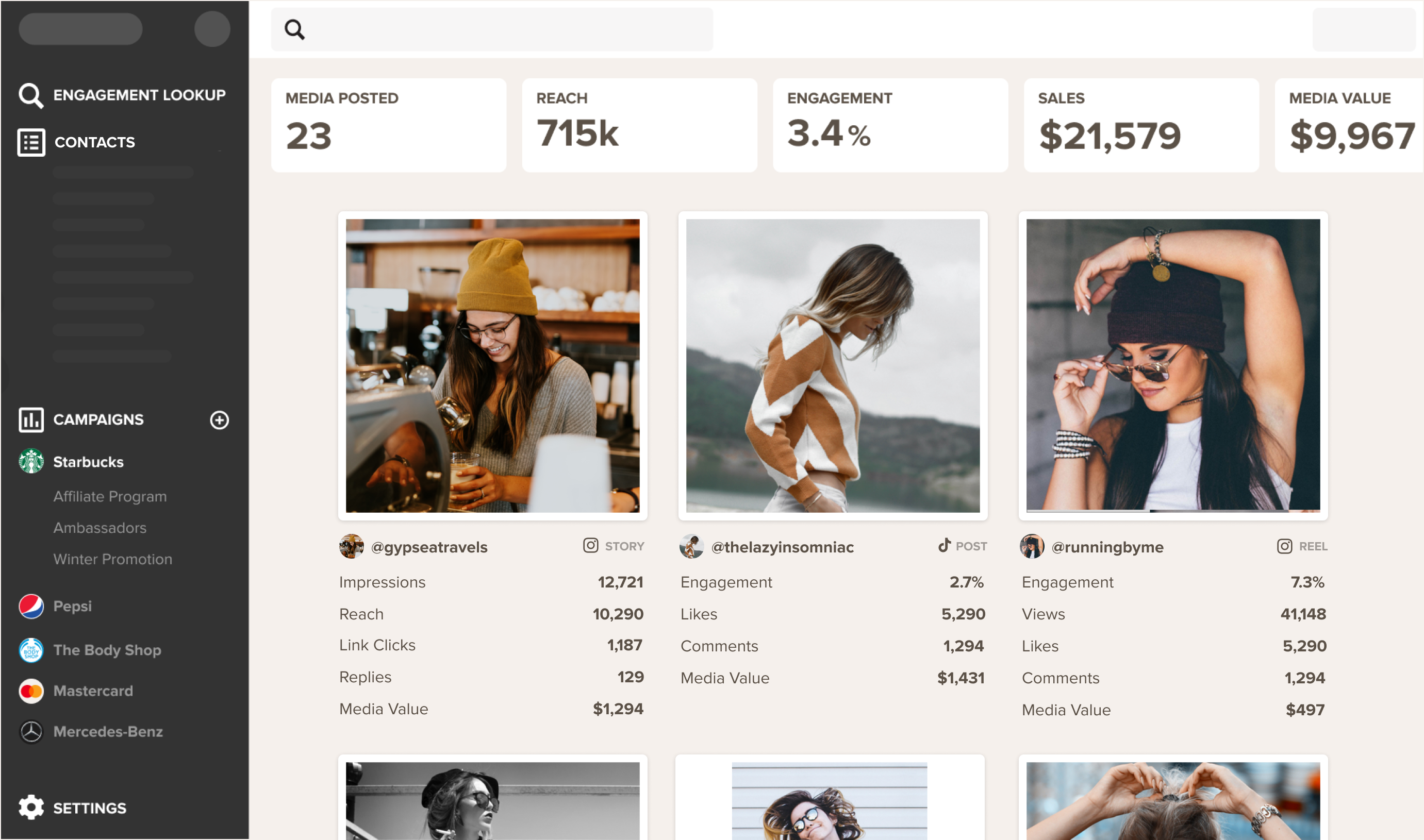
Task: Click the Engagement Lookup magnifier icon
Action: coord(30,95)
